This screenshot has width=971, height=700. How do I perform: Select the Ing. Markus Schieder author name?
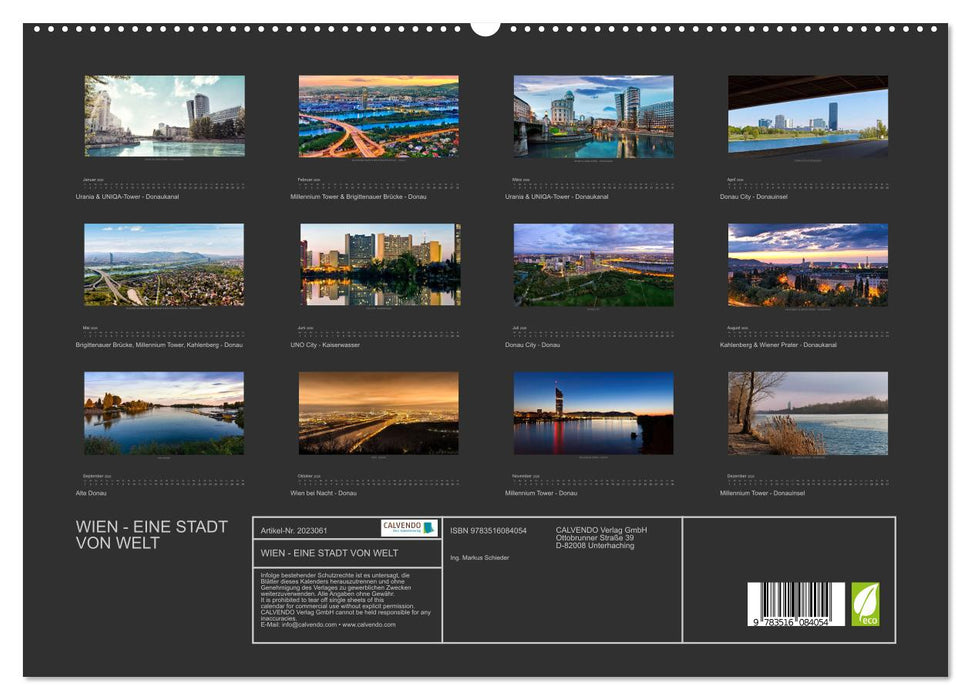[479, 557]
